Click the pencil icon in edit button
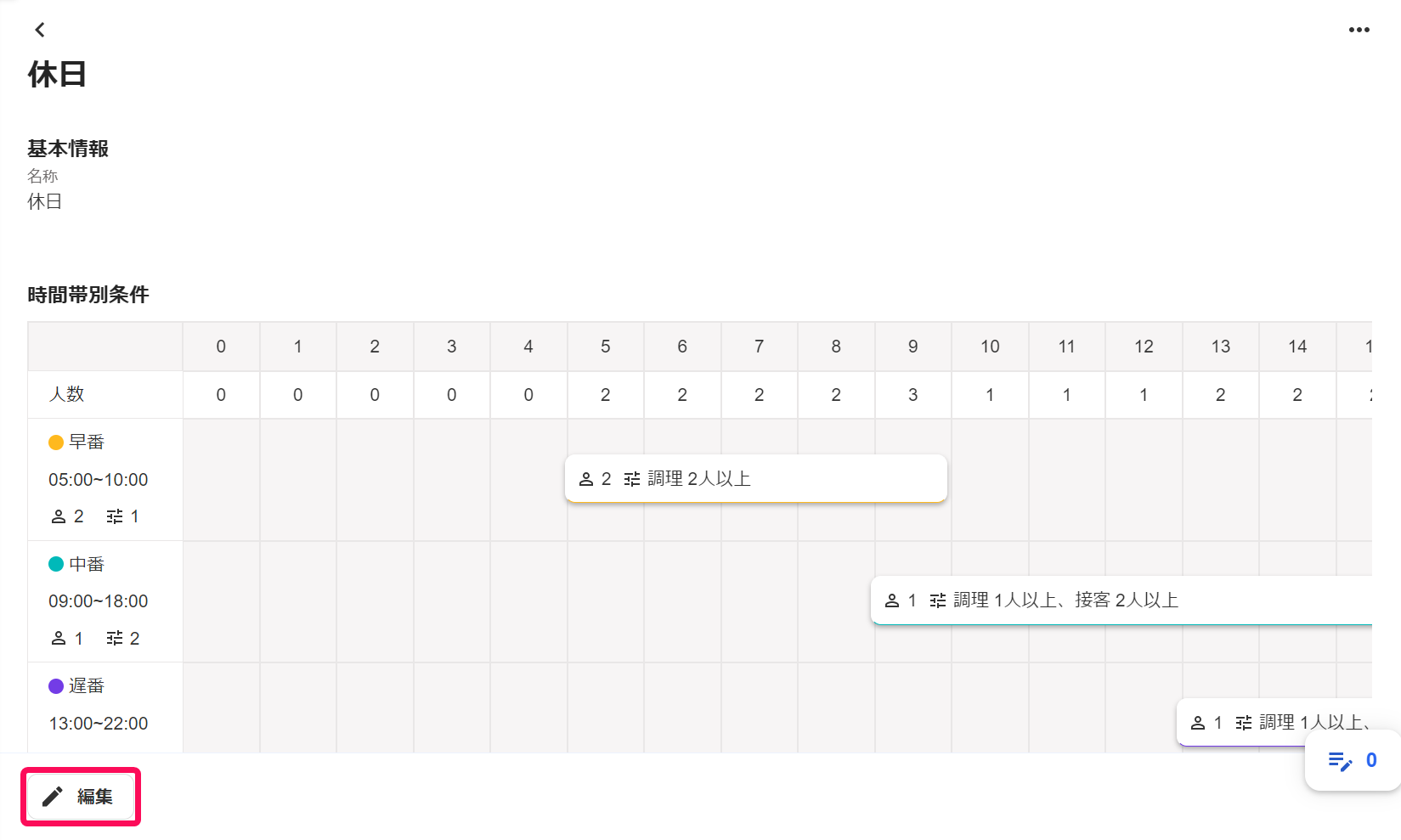 click(x=53, y=797)
